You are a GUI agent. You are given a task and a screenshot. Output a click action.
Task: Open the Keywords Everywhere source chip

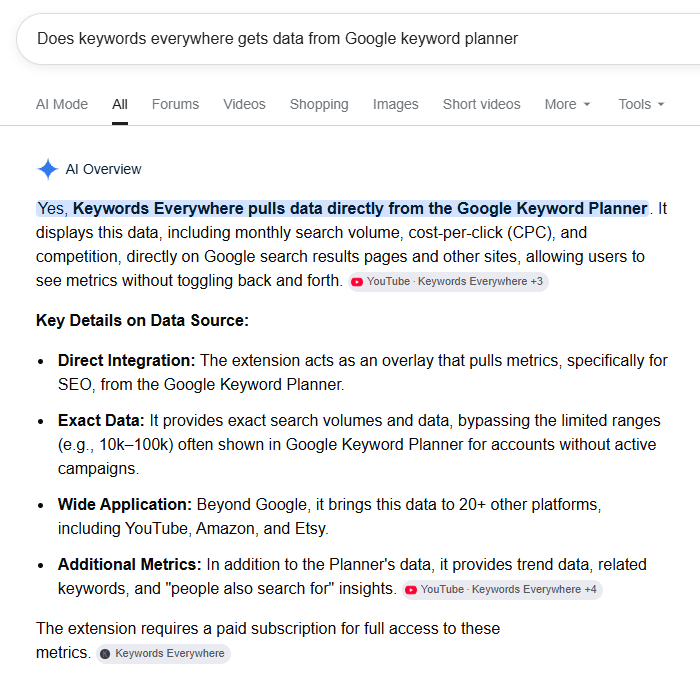click(x=163, y=654)
